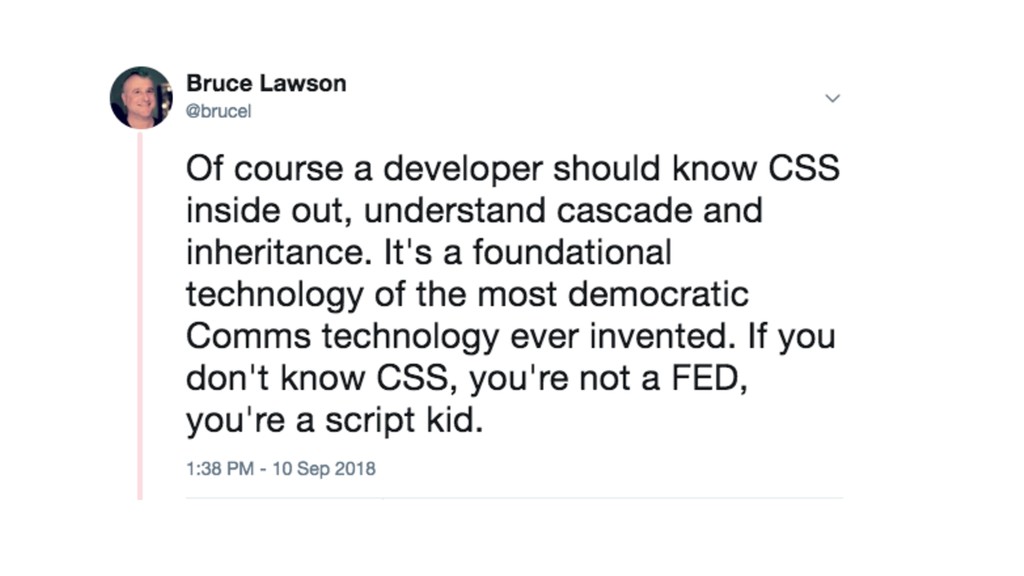Open the 1:38 PM tweet timestamp

pos(220,469)
